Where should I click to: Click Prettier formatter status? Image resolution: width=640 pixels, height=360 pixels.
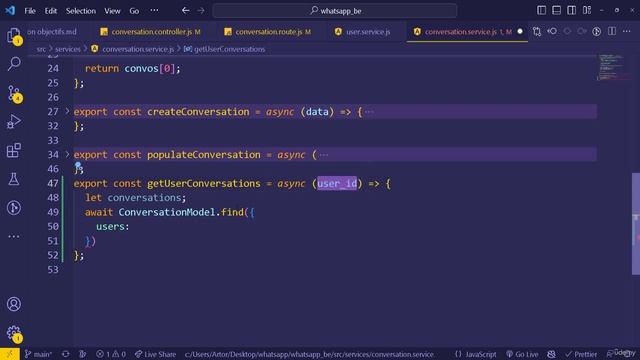[580, 354]
